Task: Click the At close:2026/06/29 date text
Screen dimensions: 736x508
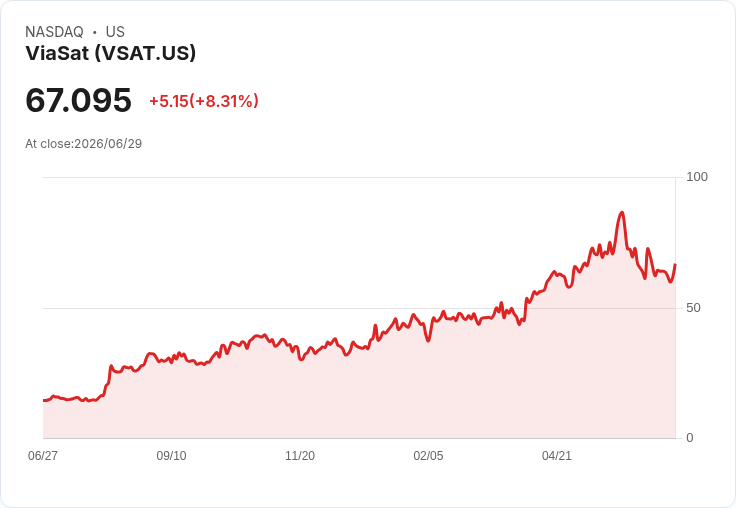Action: 84,144
